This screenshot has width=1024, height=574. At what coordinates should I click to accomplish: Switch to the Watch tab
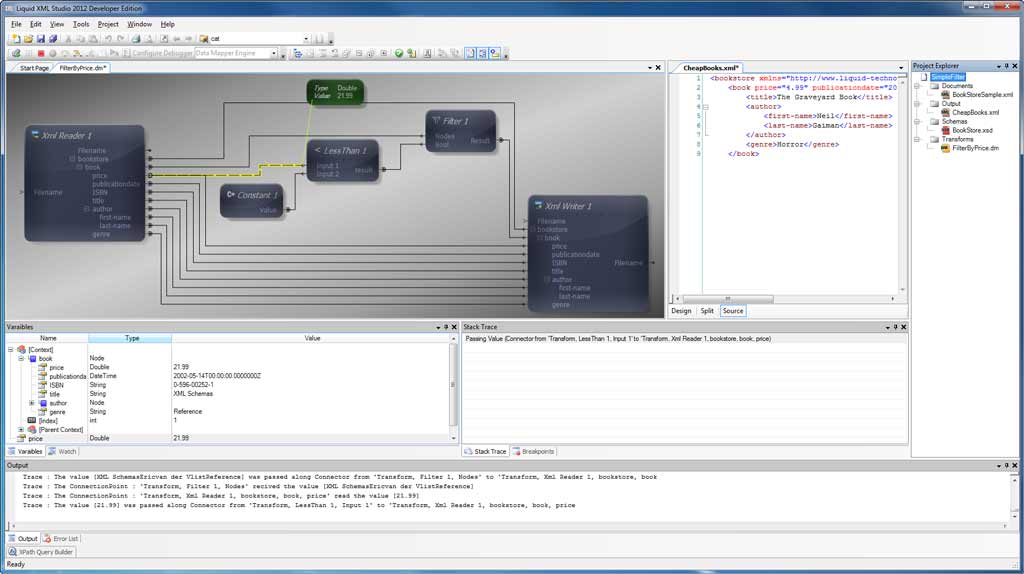(x=63, y=451)
